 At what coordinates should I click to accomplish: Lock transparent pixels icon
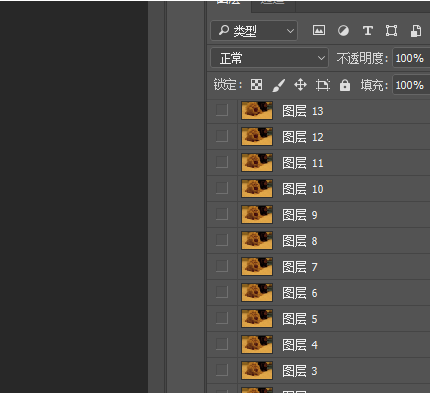coord(256,85)
